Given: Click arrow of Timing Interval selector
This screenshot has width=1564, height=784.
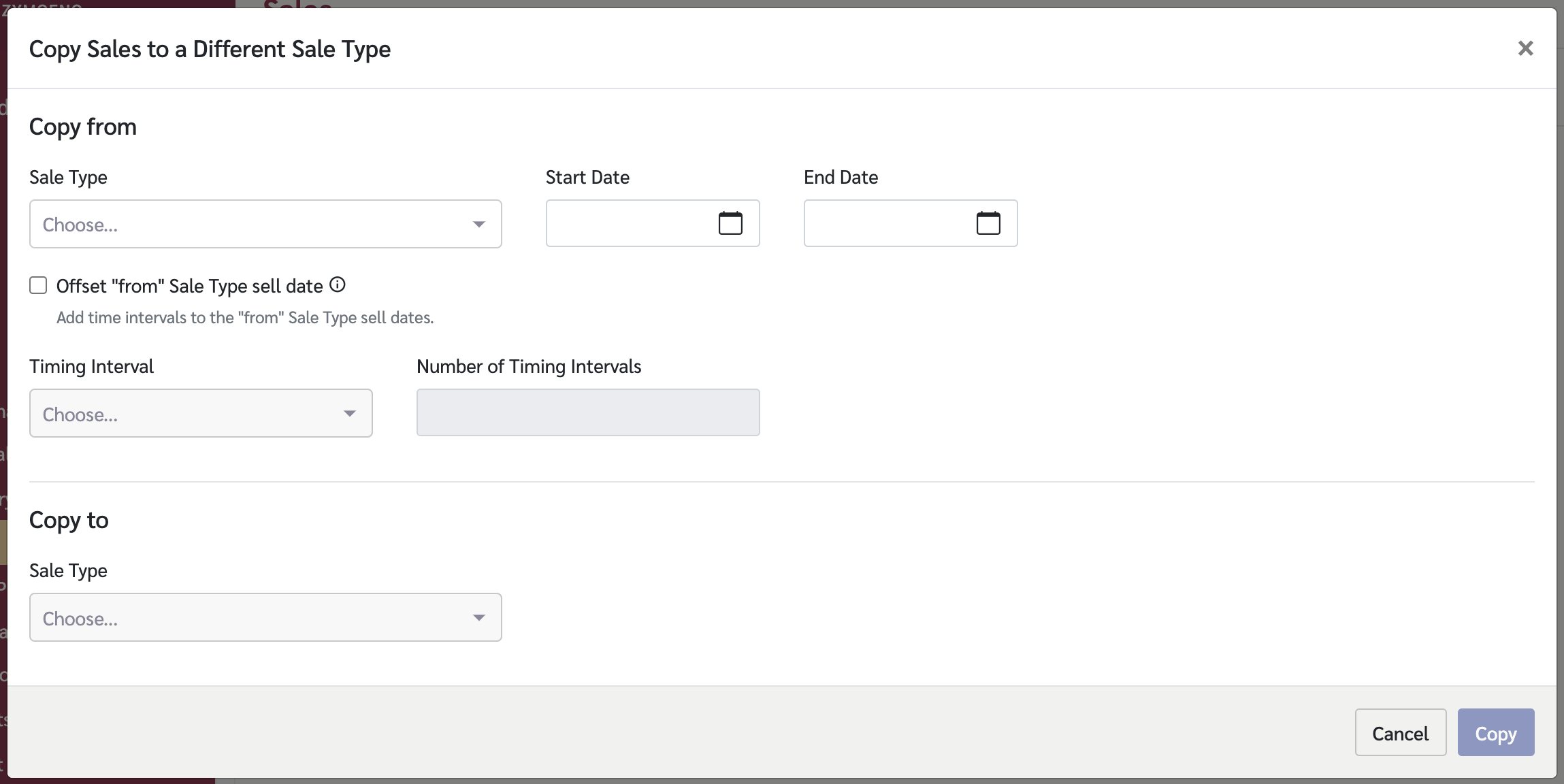Looking at the screenshot, I should pos(350,413).
